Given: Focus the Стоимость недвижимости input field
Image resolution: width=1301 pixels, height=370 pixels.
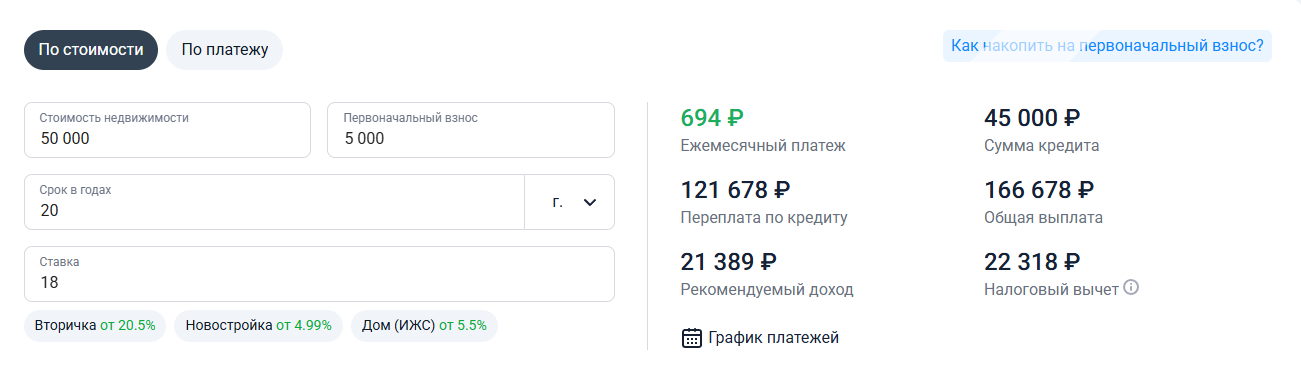Looking at the screenshot, I should (x=168, y=130).
